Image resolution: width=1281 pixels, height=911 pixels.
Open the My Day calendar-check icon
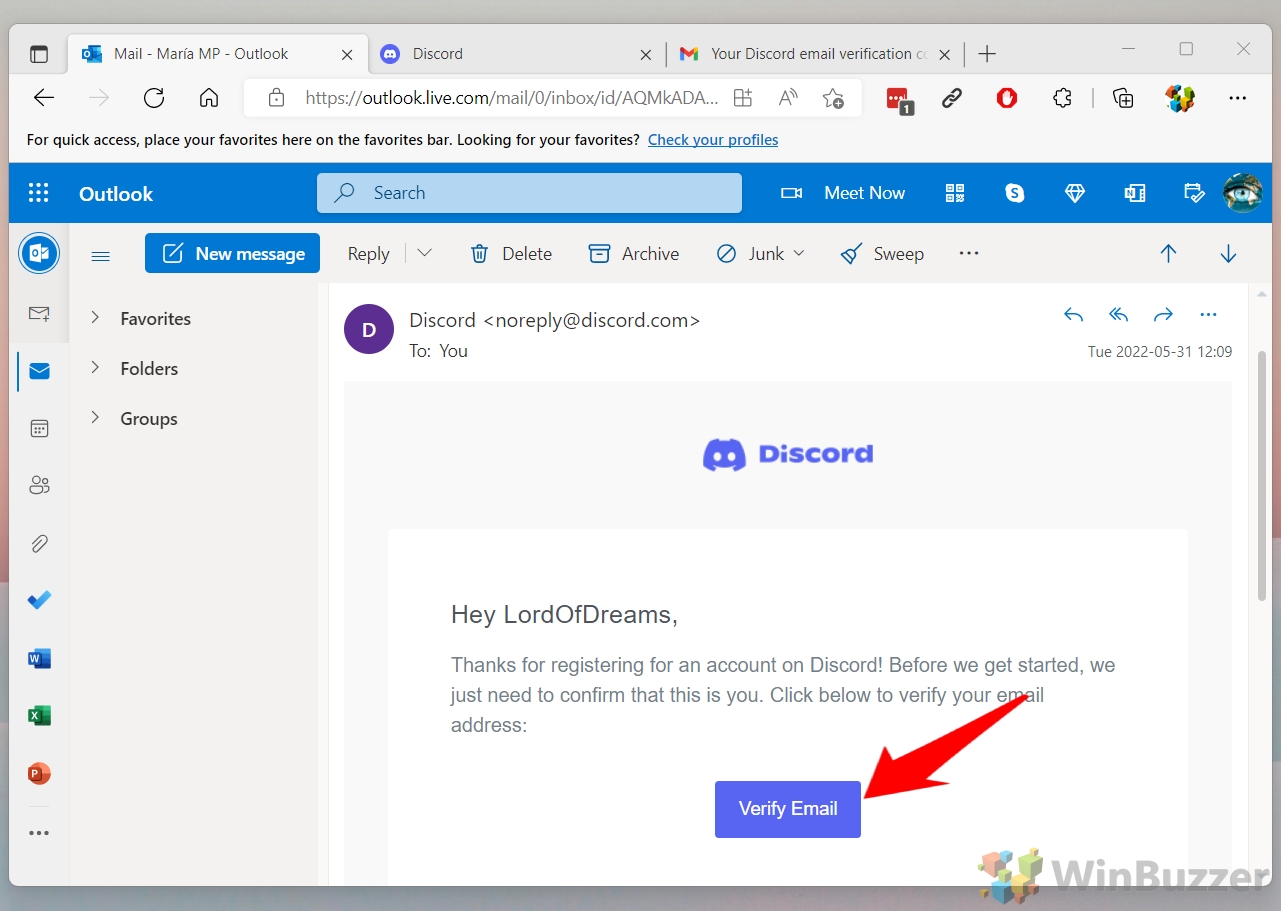(x=1194, y=193)
